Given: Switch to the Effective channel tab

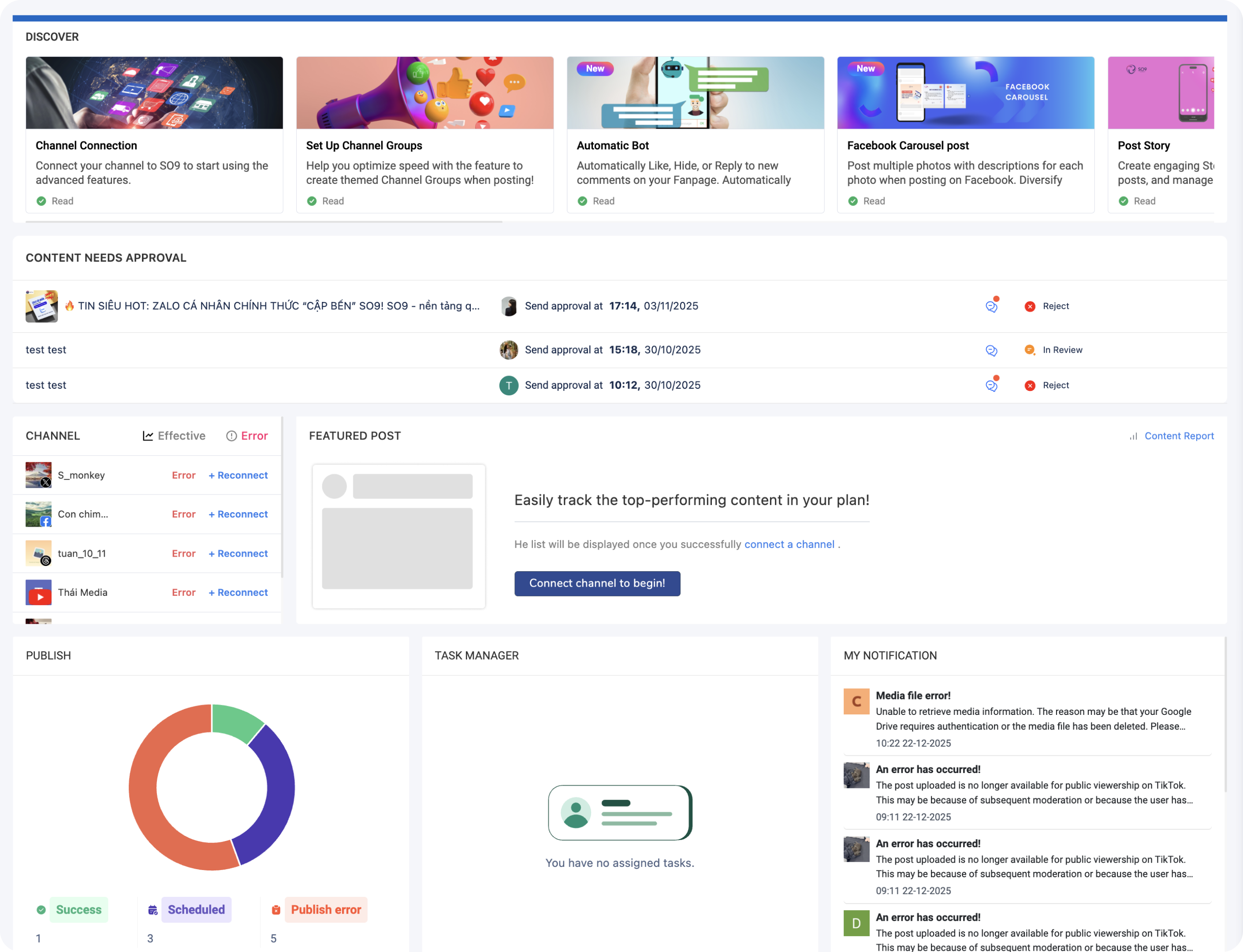Looking at the screenshot, I should pyautogui.click(x=174, y=436).
